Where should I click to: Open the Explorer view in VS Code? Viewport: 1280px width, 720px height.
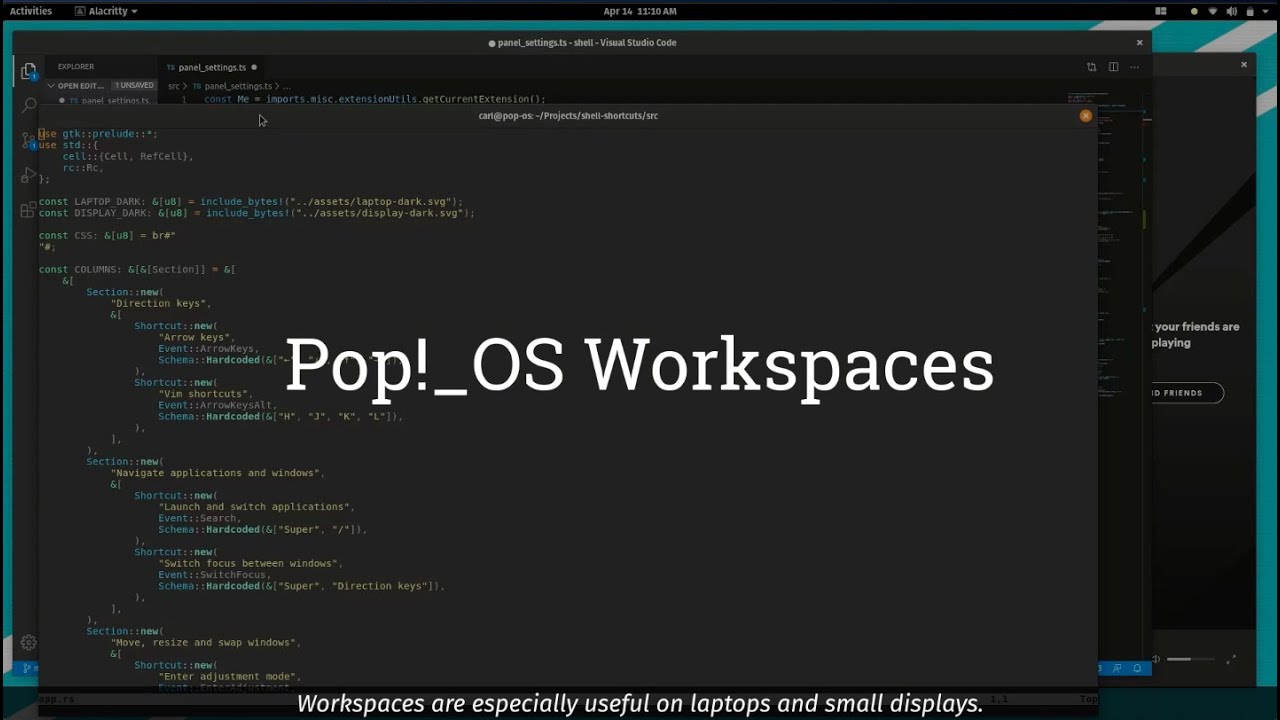click(28, 71)
